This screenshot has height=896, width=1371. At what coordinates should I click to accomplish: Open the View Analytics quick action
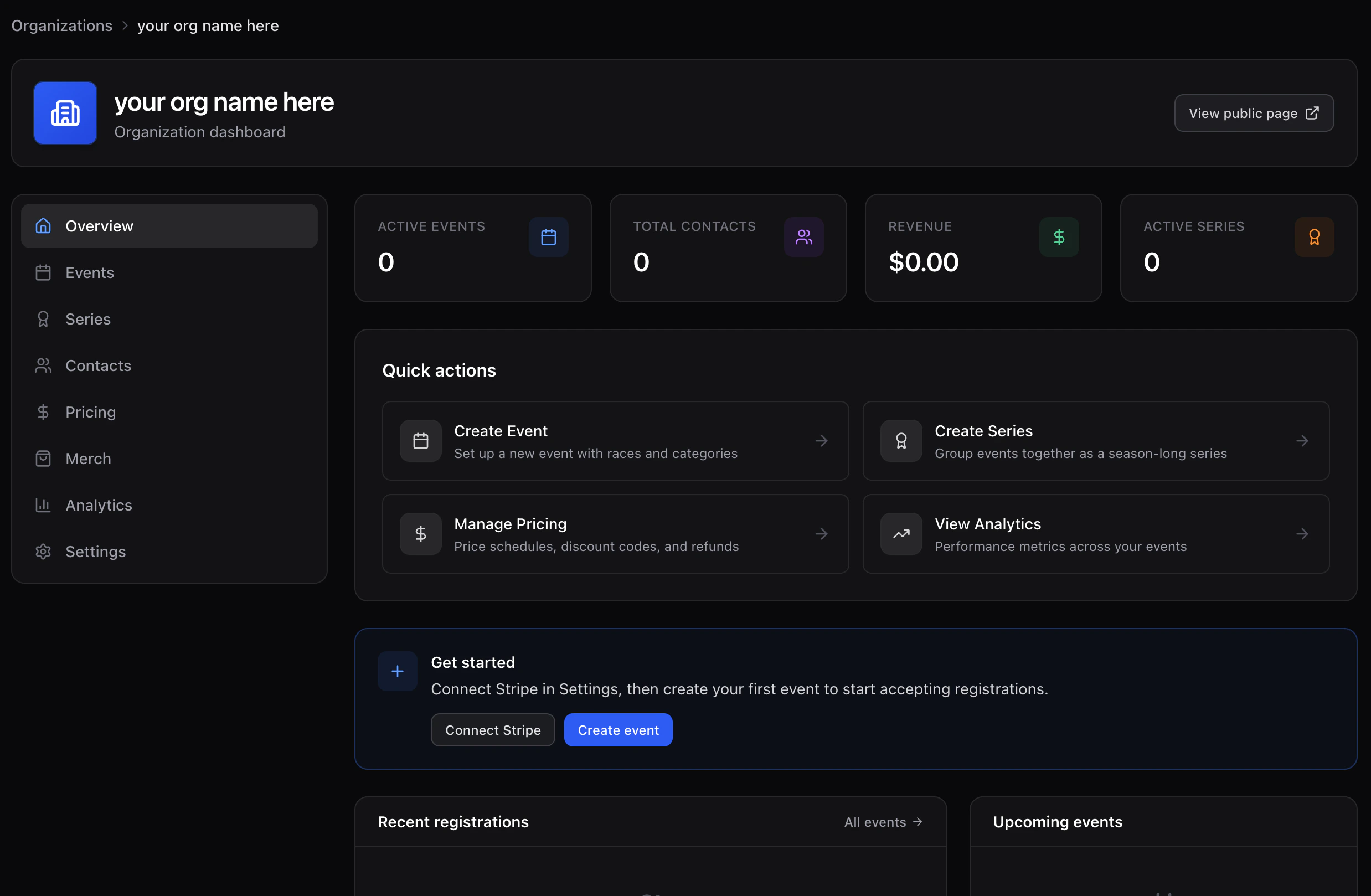[1096, 534]
